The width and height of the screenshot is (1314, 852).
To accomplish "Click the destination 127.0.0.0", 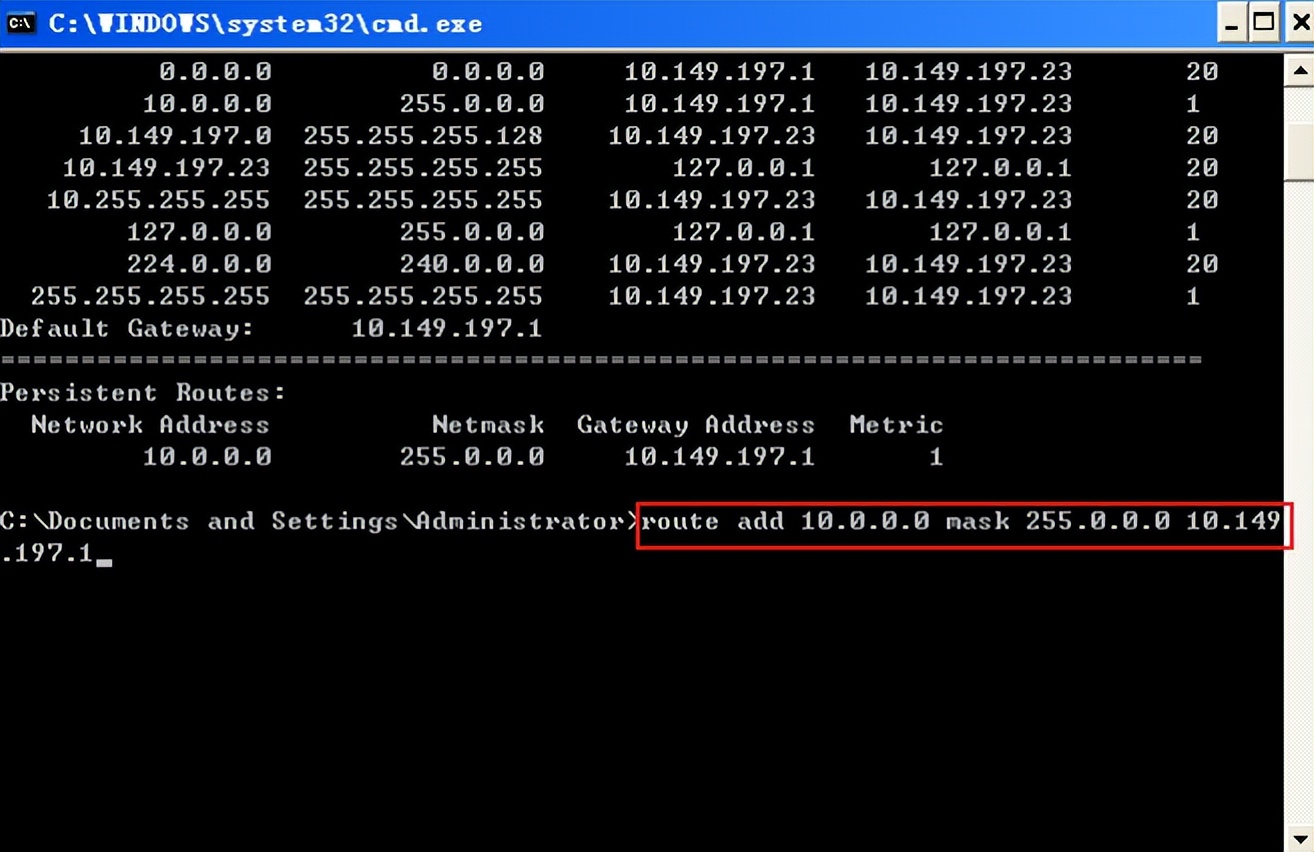I will (x=199, y=232).
